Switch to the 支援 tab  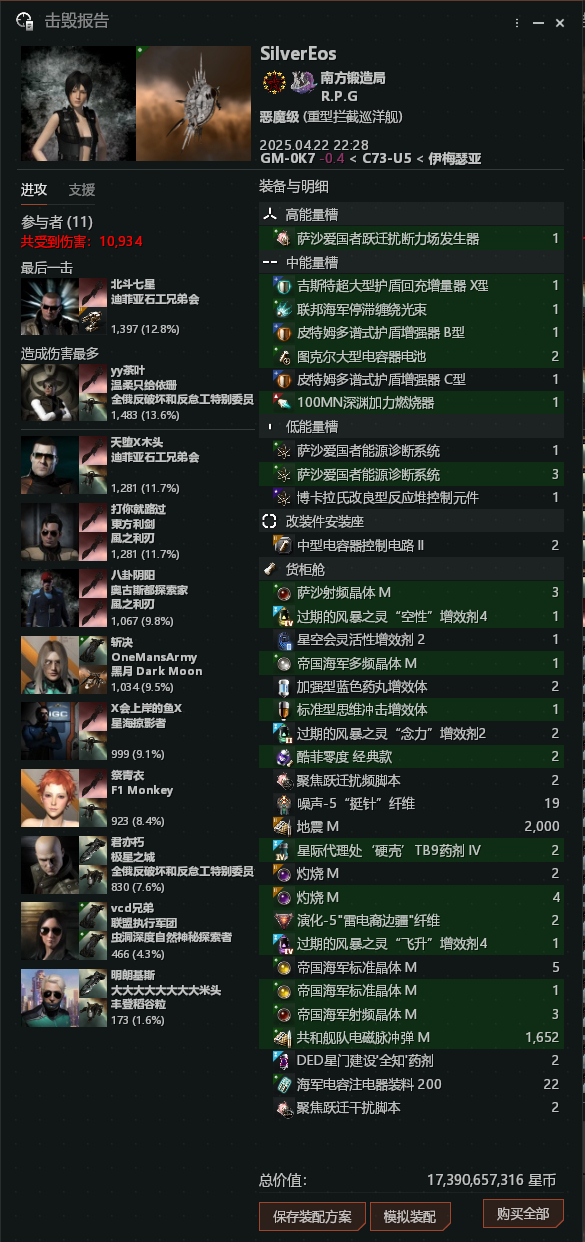(82, 190)
